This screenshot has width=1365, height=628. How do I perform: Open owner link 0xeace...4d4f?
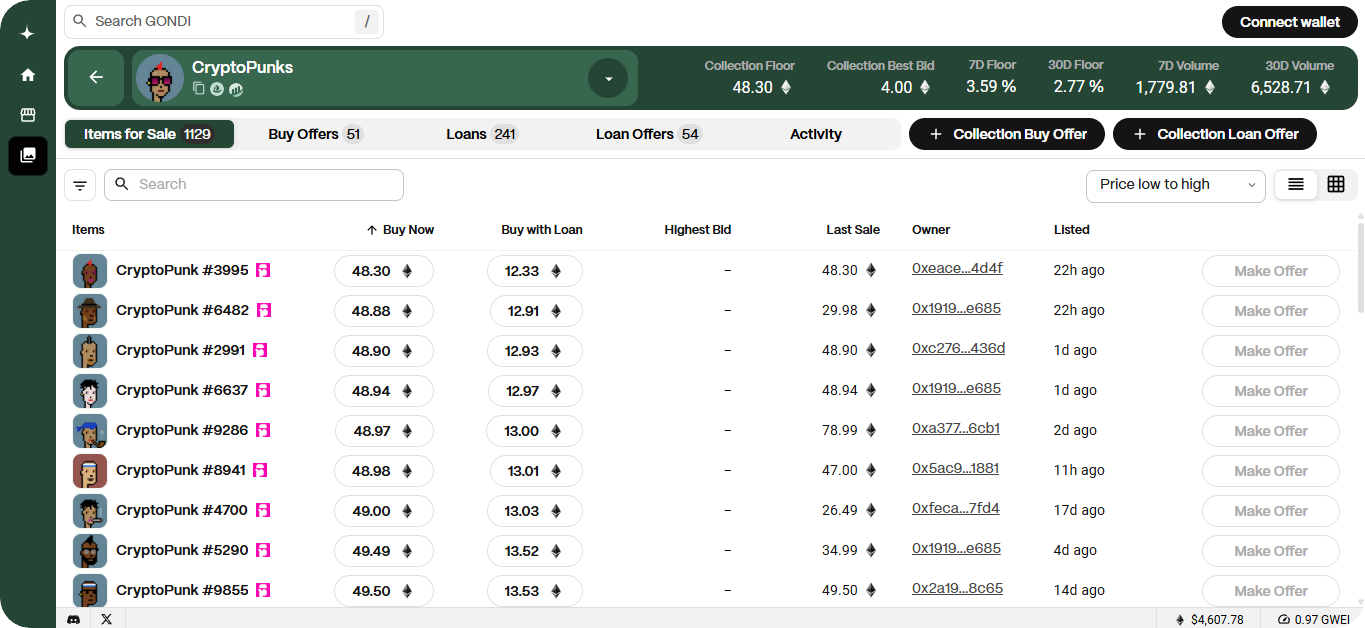957,269
